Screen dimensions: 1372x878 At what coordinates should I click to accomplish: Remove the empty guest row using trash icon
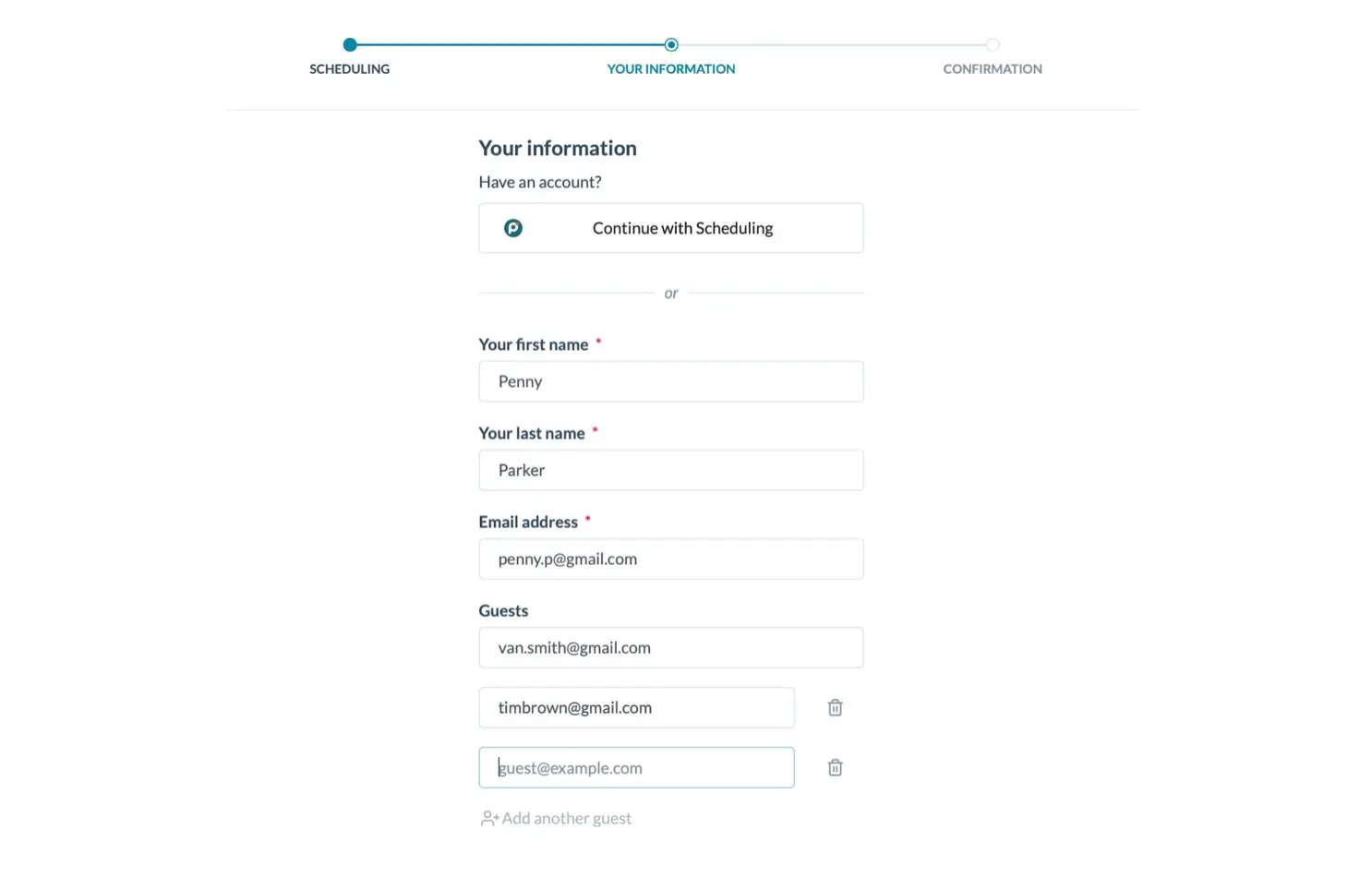[835, 767]
